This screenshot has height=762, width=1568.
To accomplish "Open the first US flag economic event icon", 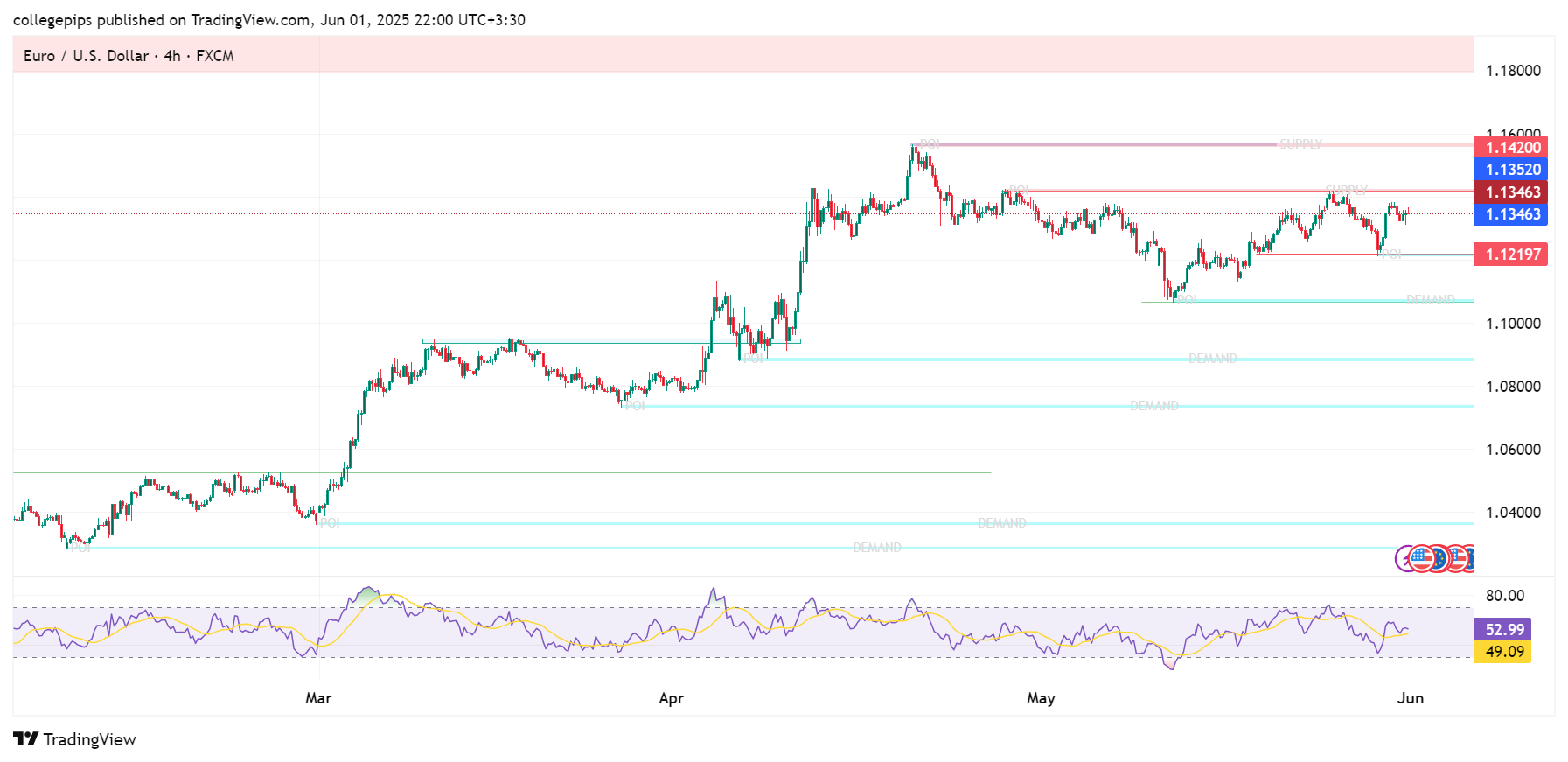I will [1421, 558].
